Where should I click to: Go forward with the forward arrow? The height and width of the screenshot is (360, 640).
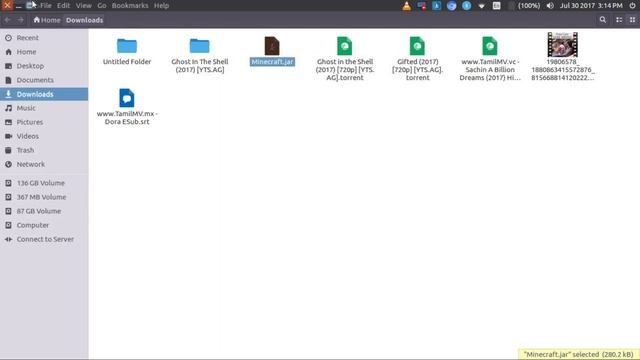[x=20, y=20]
